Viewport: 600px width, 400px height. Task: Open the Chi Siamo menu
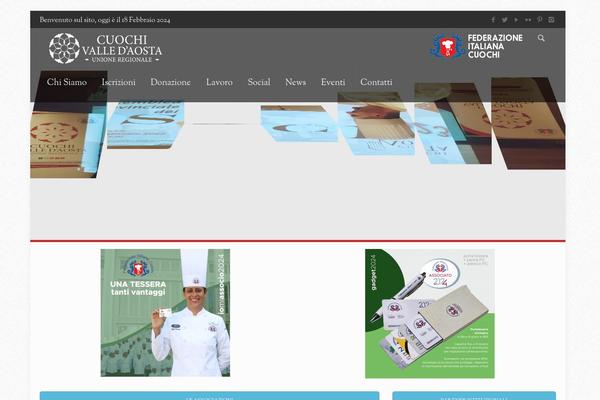tap(67, 83)
